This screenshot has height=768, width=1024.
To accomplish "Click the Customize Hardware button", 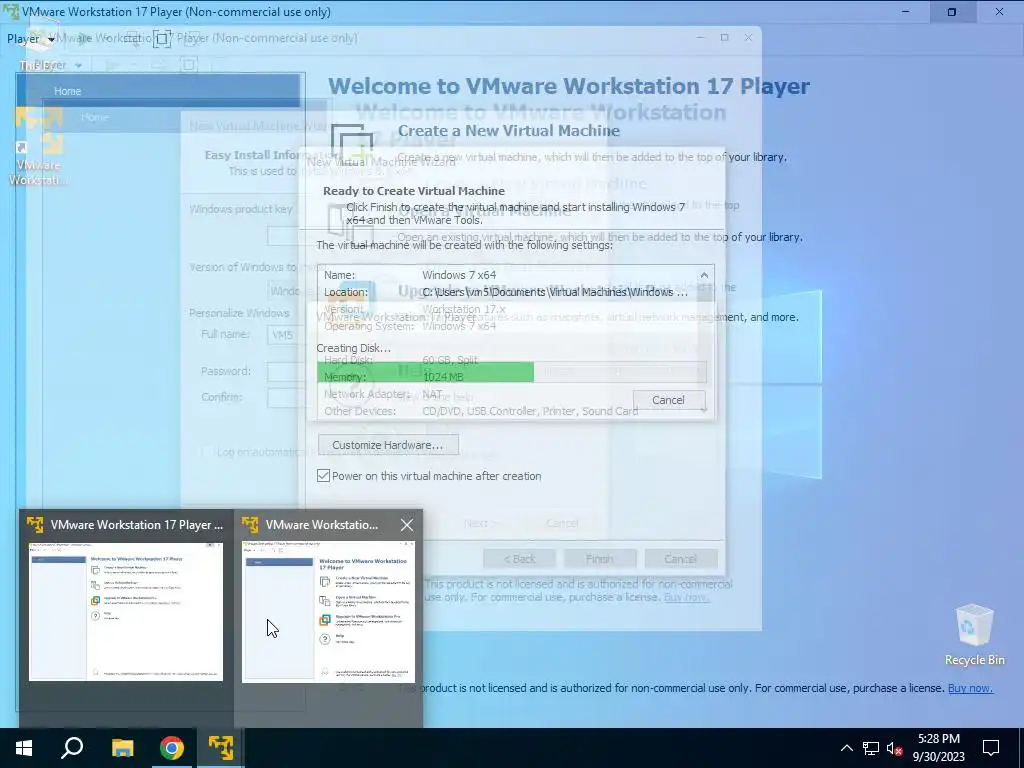I will [388, 445].
